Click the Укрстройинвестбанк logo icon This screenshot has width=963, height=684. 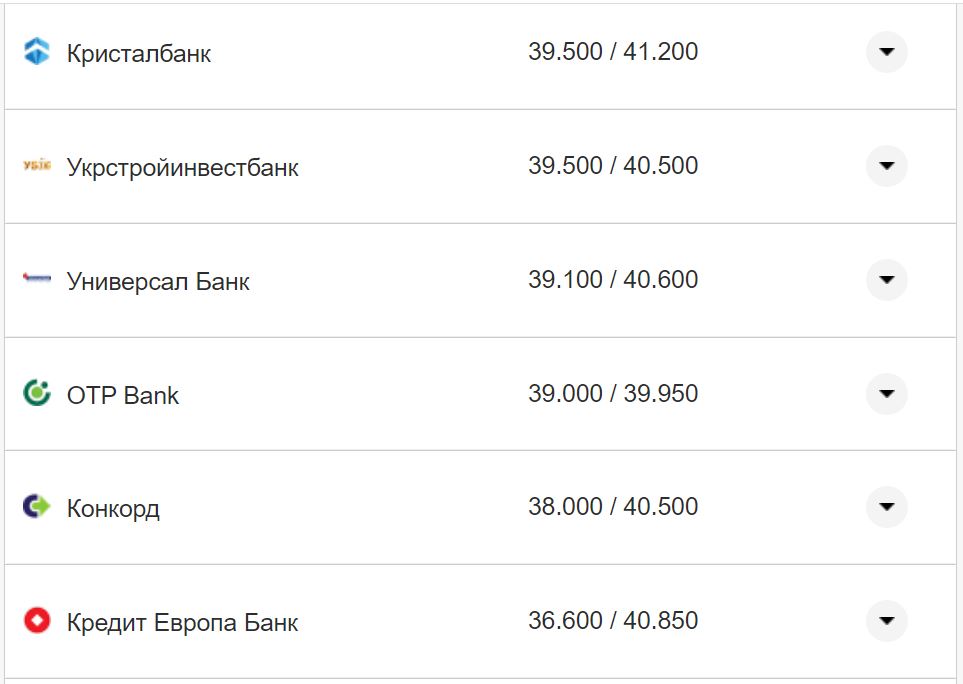pos(36,165)
